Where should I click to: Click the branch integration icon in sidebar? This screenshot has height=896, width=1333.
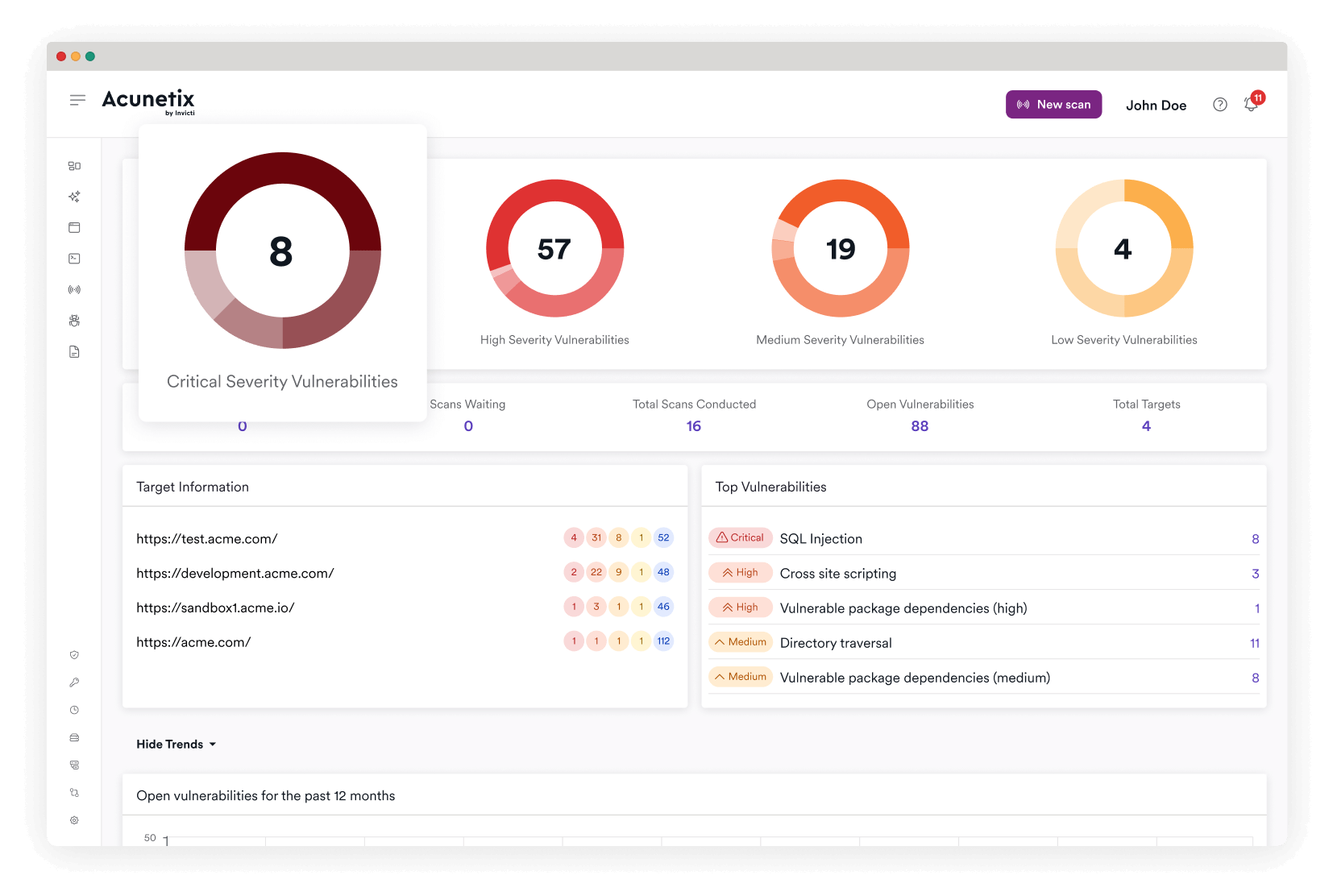[x=74, y=793]
